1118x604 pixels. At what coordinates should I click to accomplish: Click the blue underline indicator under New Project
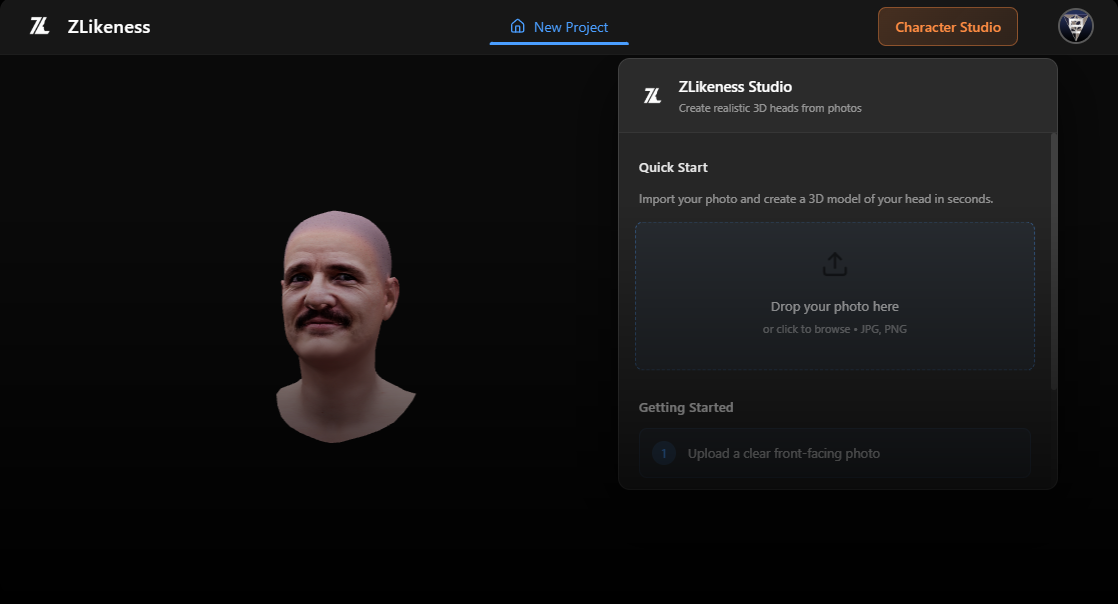tap(559, 45)
